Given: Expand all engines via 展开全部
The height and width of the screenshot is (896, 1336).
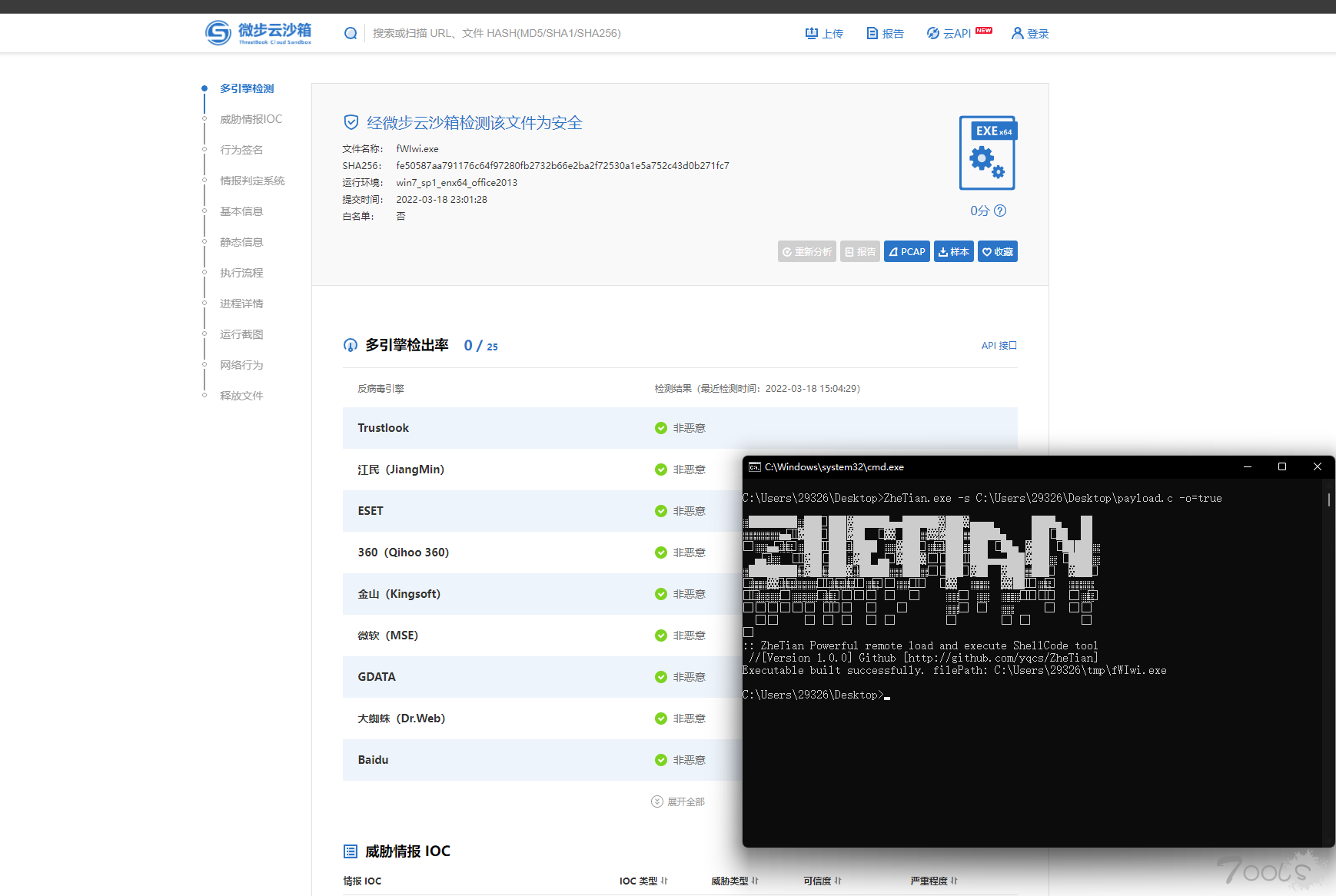Looking at the screenshot, I should 678,801.
